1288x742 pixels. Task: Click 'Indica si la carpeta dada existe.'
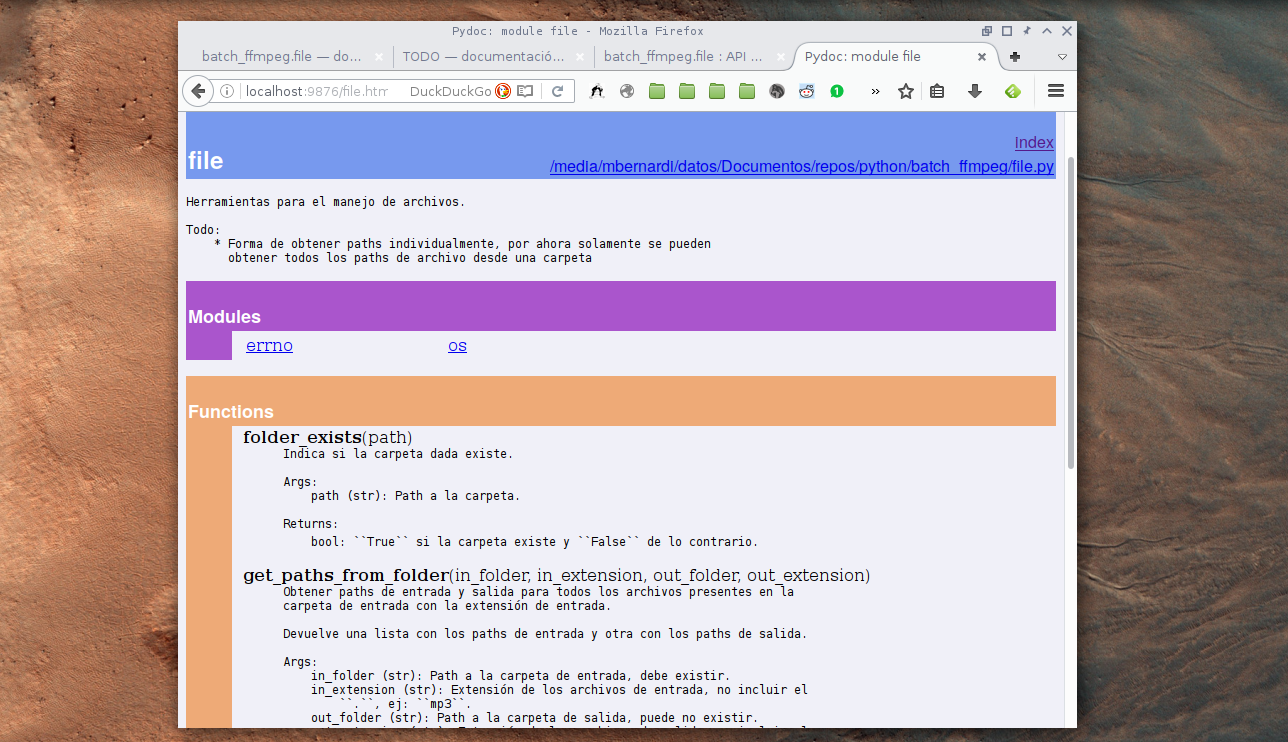click(x=398, y=454)
